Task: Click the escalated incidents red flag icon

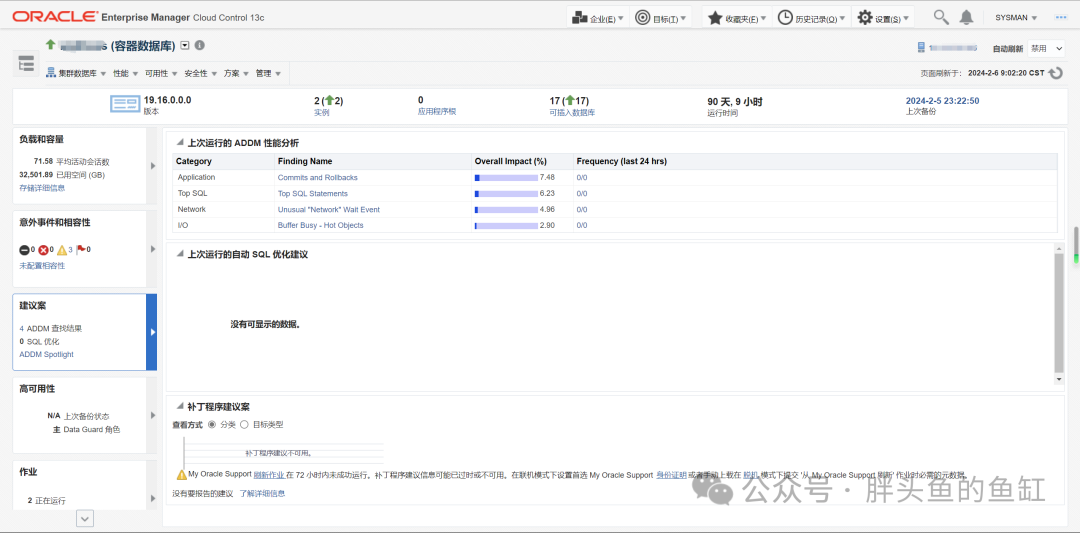Action: pos(80,249)
